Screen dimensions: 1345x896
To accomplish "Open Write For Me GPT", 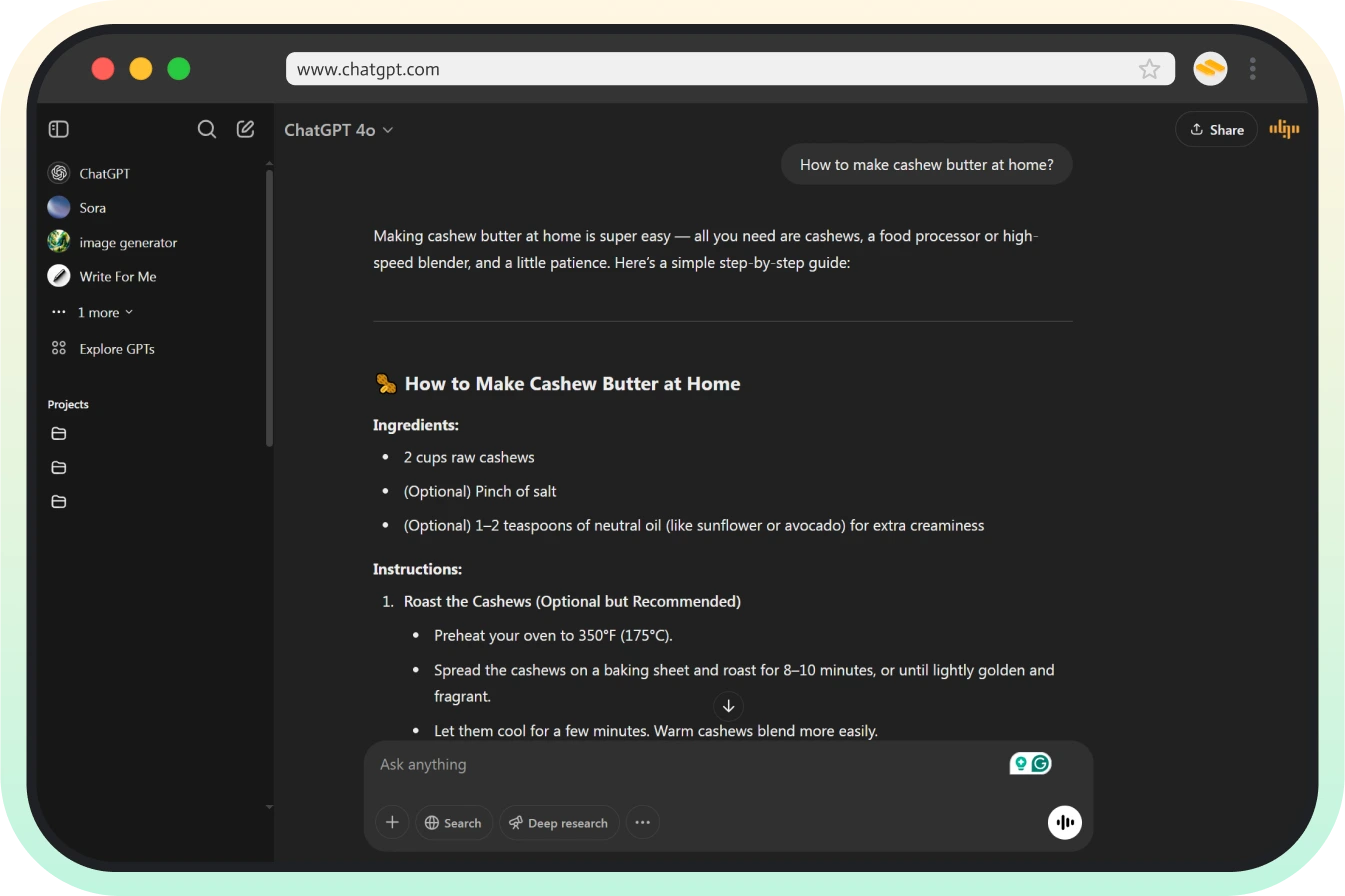I will pyautogui.click(x=117, y=276).
